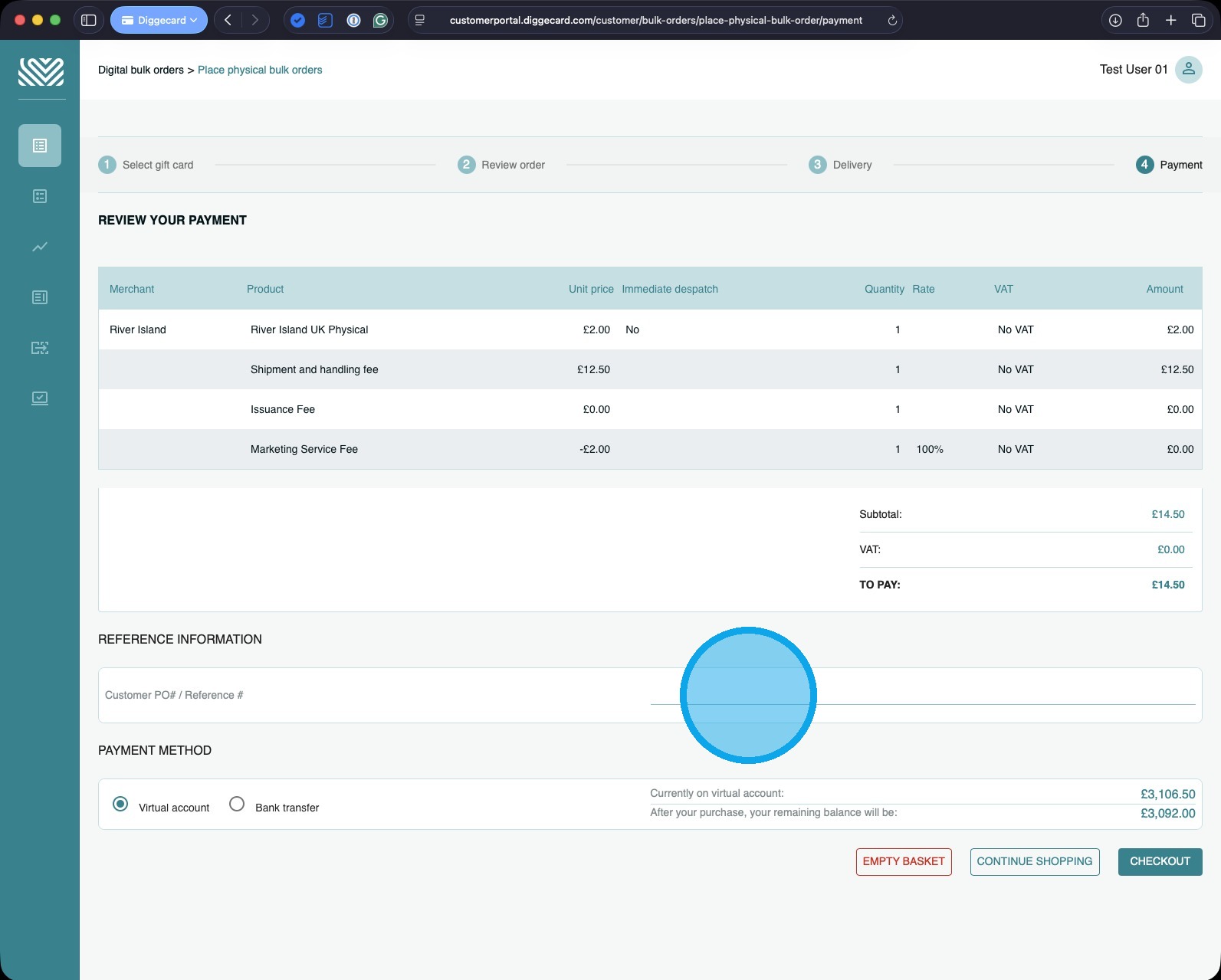Screen dimensions: 1221x980
Task: Click CONTINUE SHOPPING button
Action: point(1035,862)
